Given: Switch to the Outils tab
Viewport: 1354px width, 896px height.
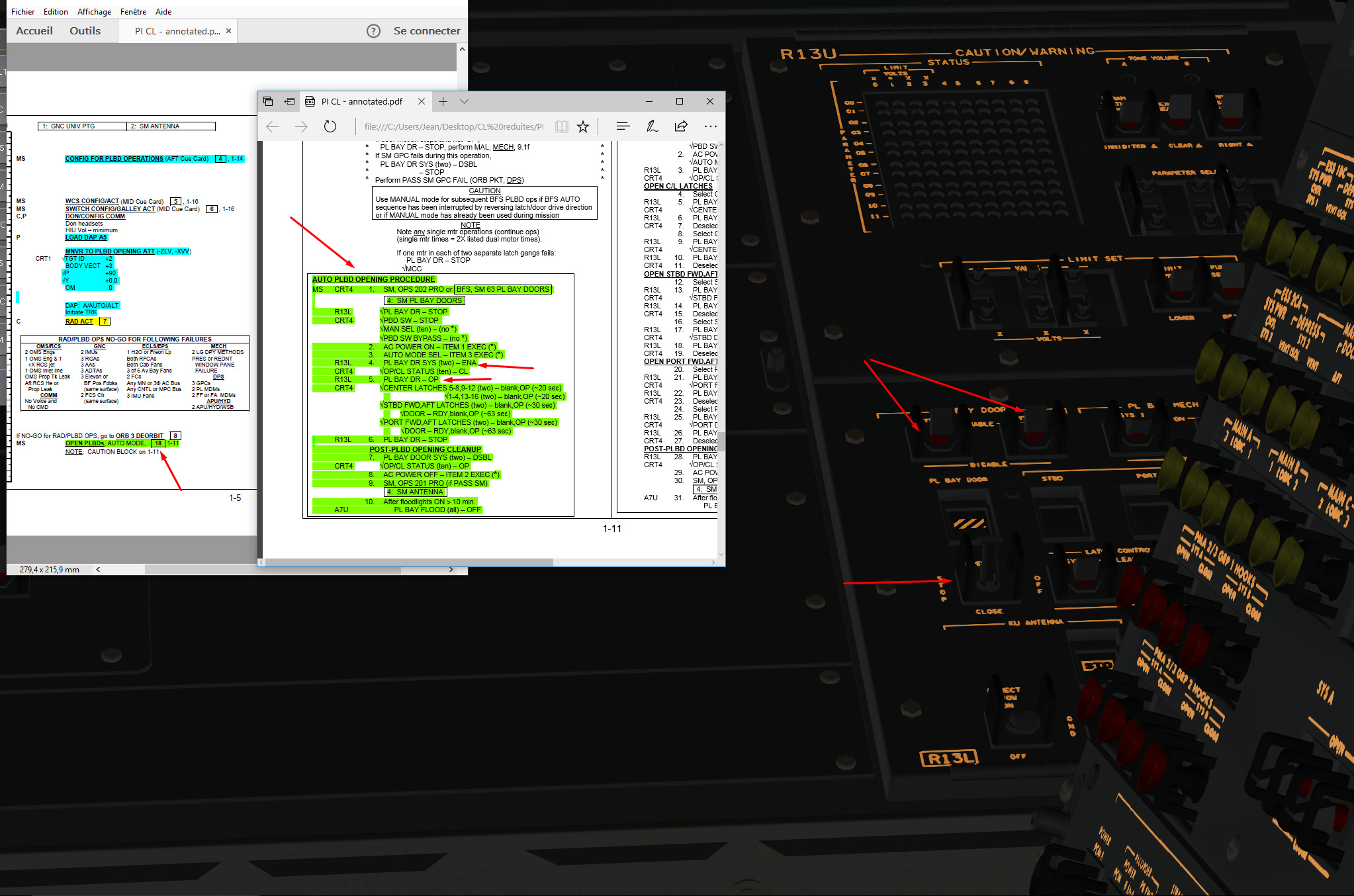Looking at the screenshot, I should point(85,31).
